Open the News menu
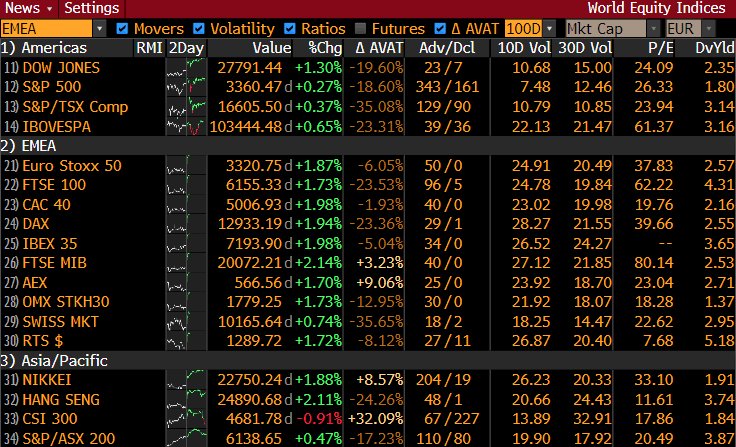 pyautogui.click(x=28, y=8)
